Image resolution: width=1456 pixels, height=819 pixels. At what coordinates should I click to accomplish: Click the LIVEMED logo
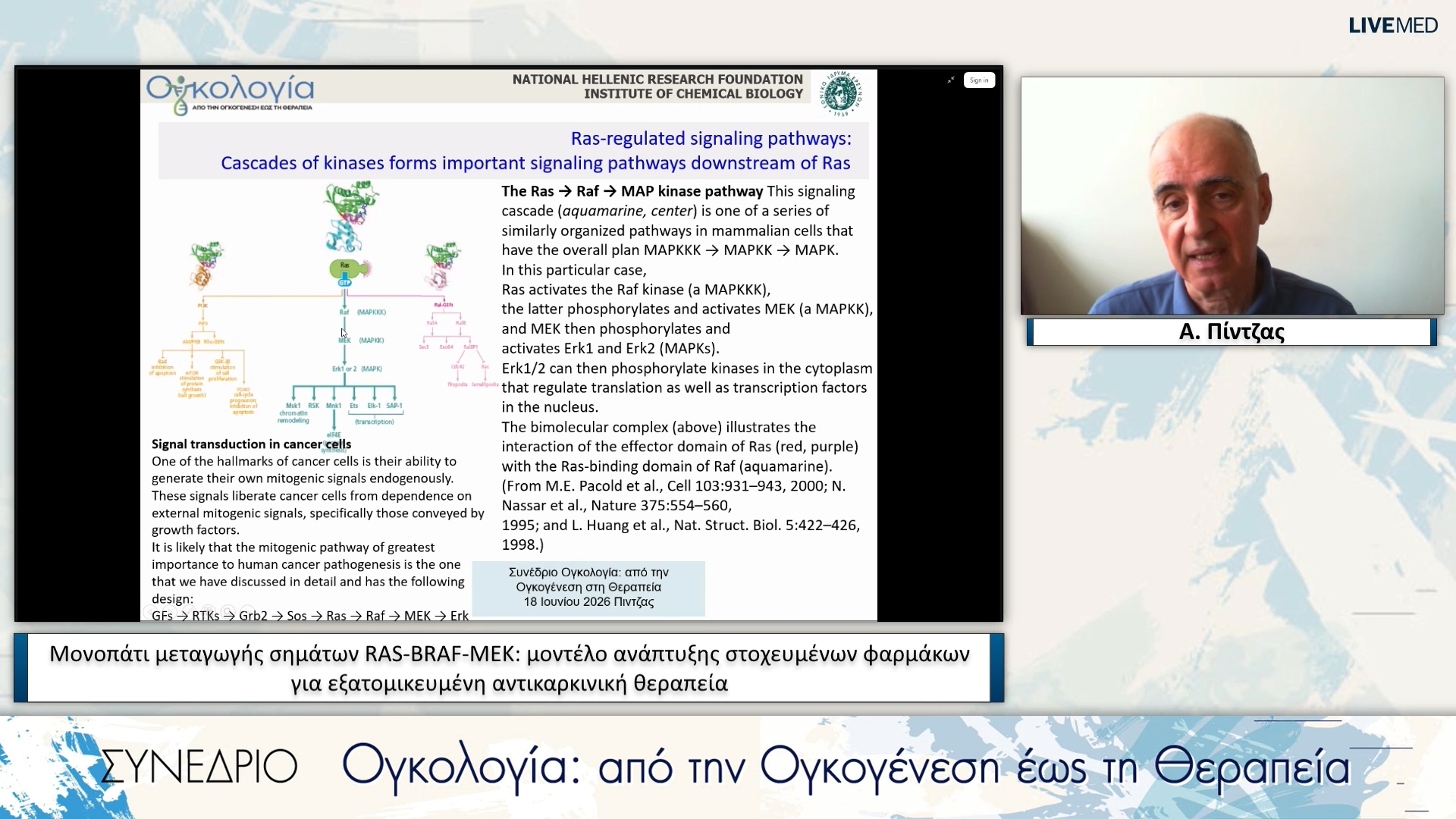1392,25
